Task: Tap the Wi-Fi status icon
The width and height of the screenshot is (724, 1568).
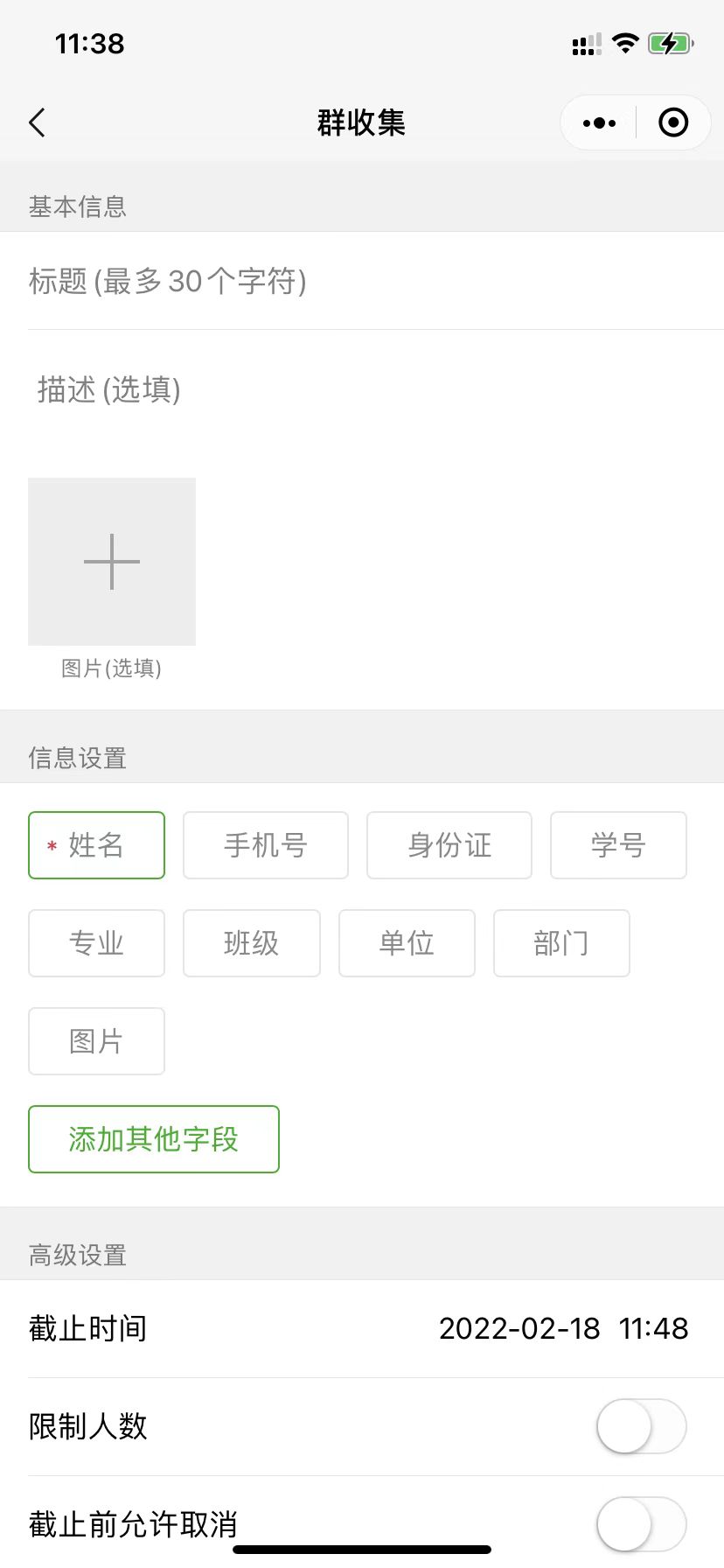Action: 625,43
